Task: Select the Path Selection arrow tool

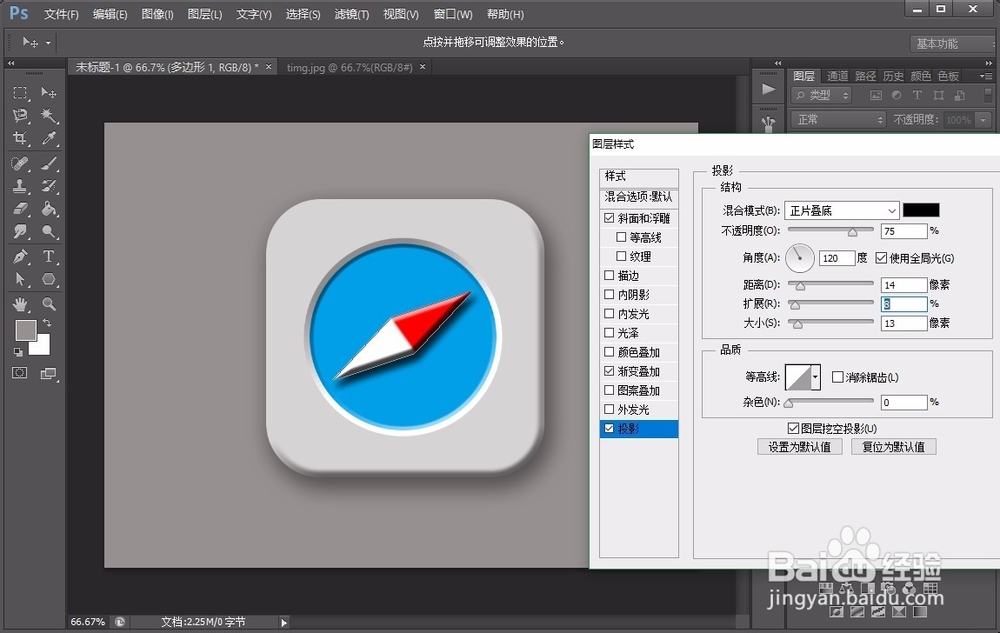Action: 20,279
